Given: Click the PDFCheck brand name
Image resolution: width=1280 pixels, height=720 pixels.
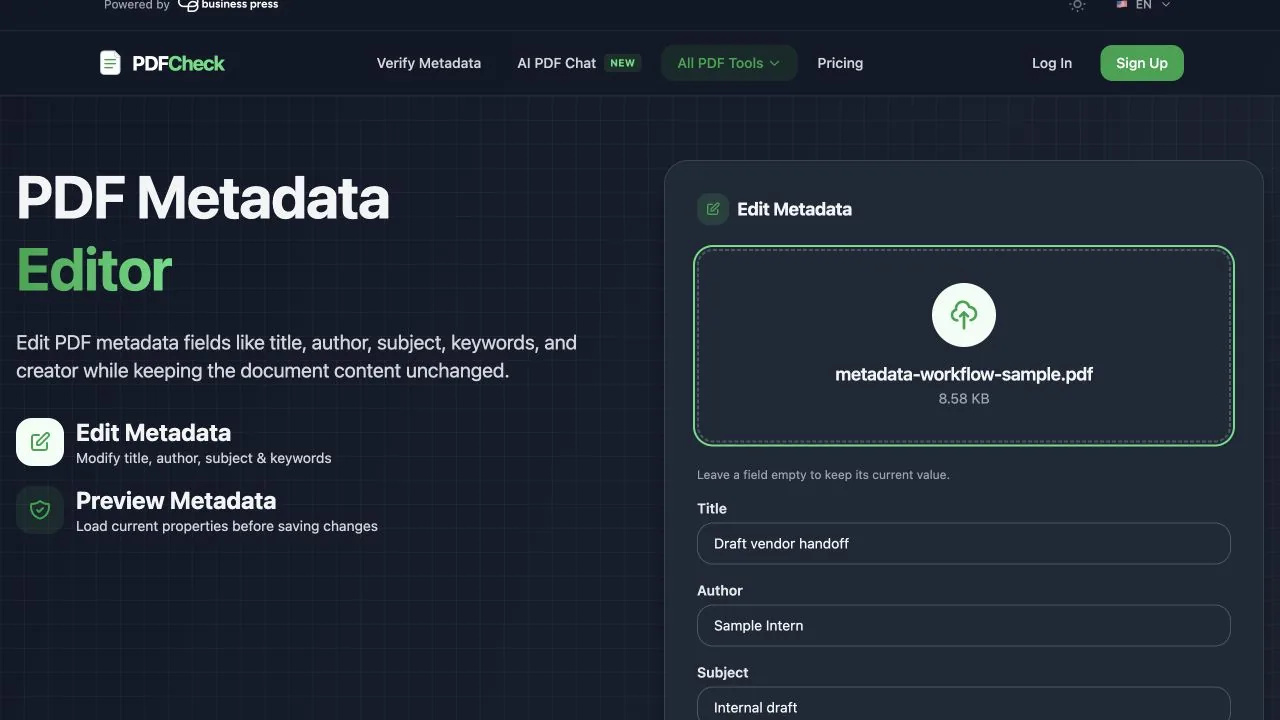Looking at the screenshot, I should (179, 63).
